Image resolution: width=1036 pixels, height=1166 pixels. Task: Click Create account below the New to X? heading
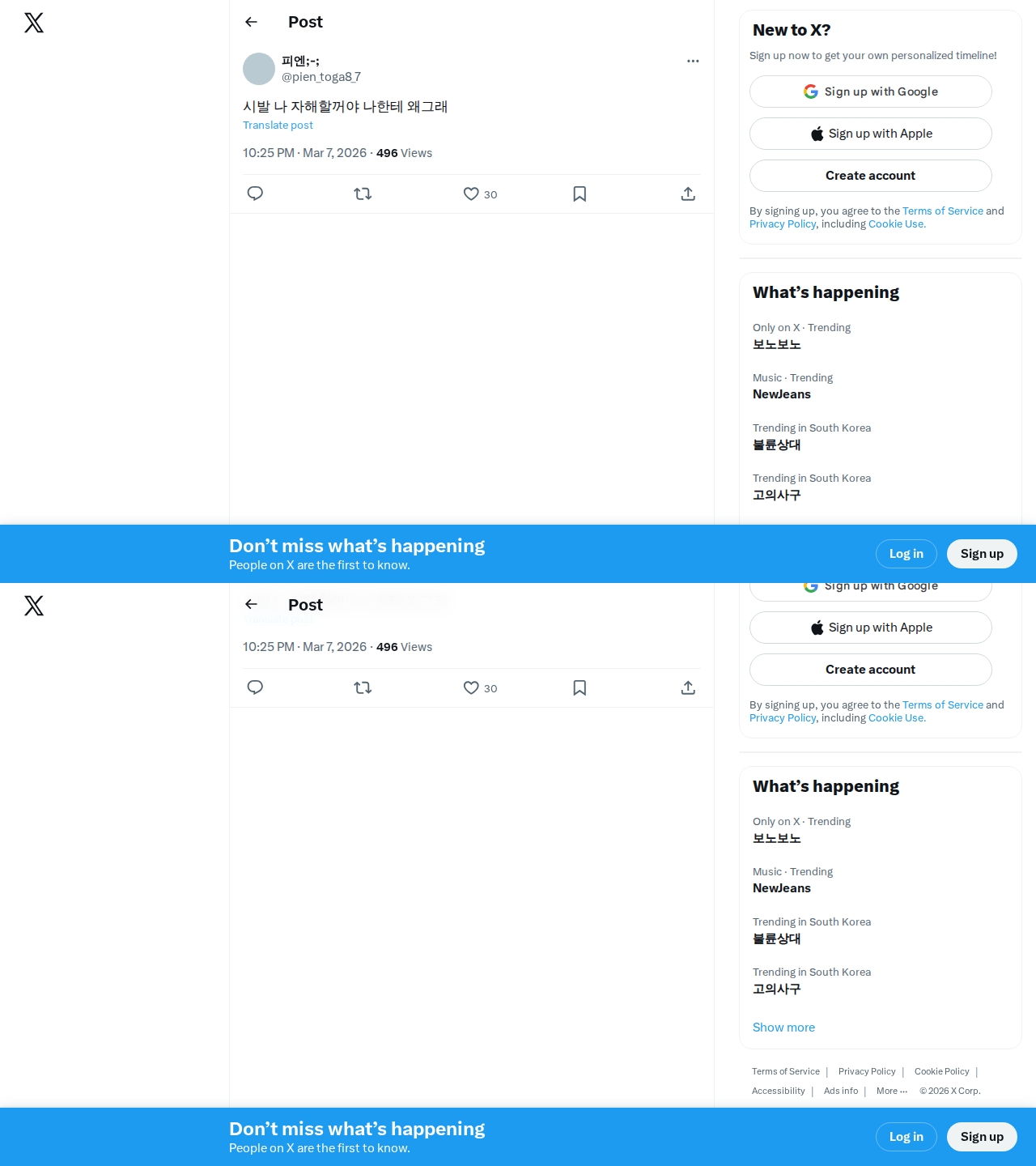[870, 176]
